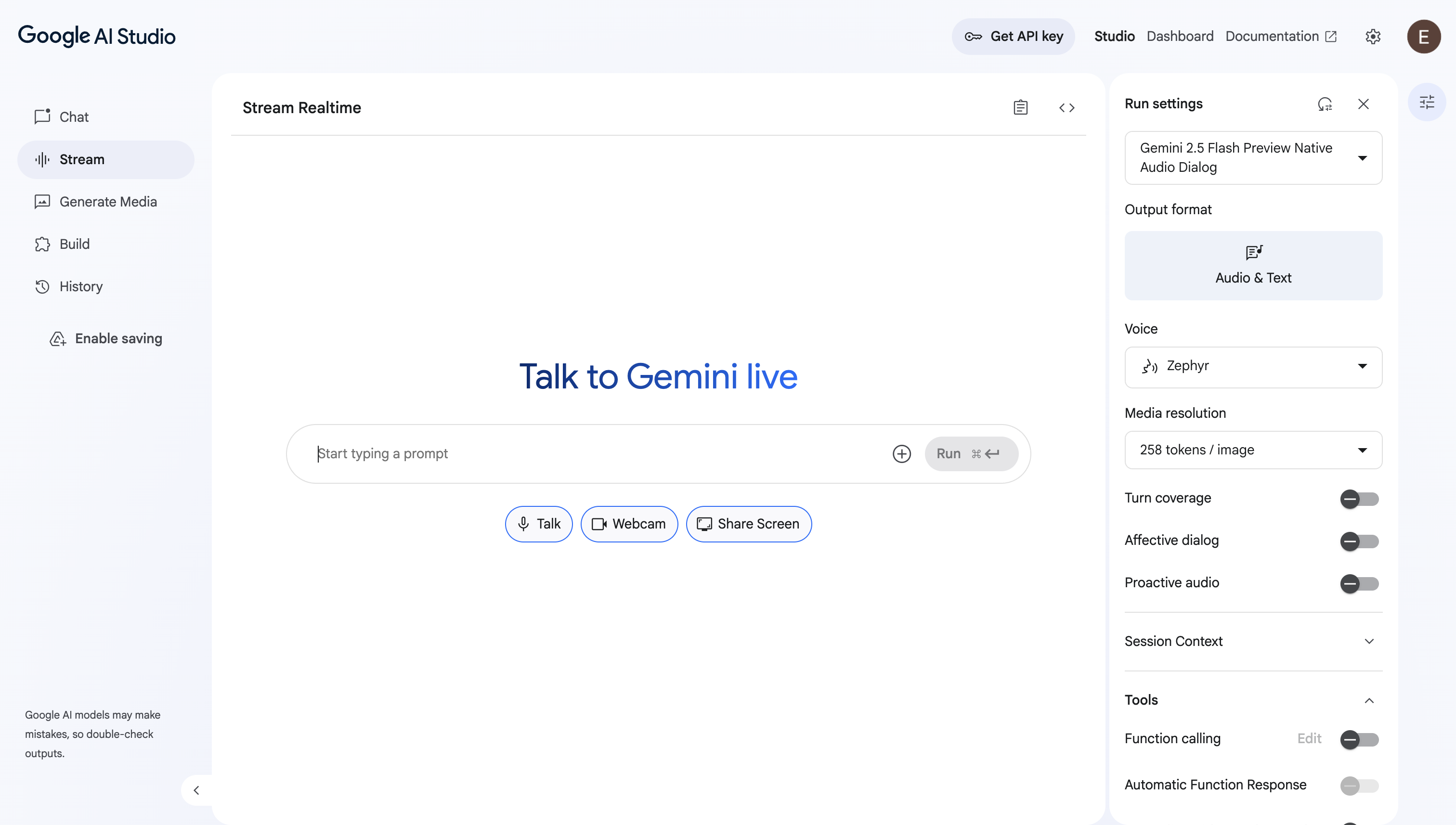Image resolution: width=1456 pixels, height=825 pixels.
Task: Toggle the run settings sliders icon
Action: [1427, 102]
